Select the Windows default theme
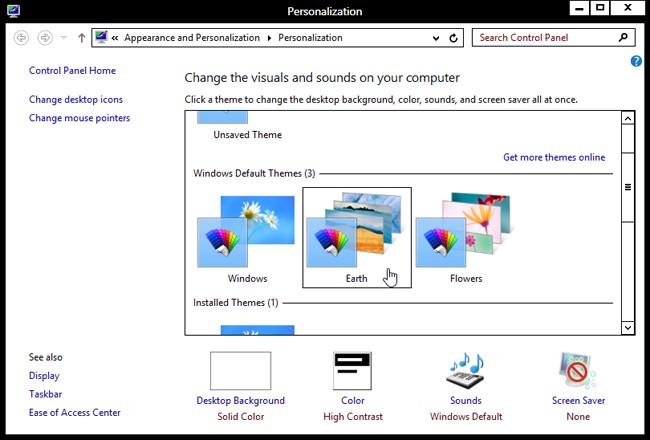 coord(247,238)
